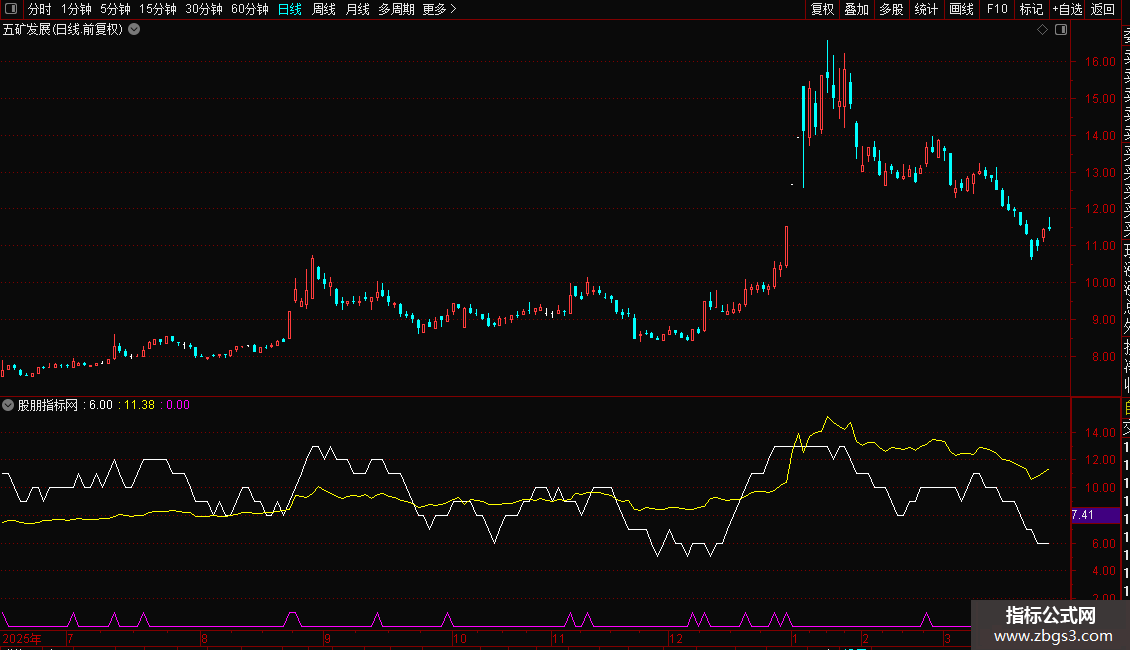Open the 复权 adjustment button
Screen dimensions: 1130x650
point(822,9)
